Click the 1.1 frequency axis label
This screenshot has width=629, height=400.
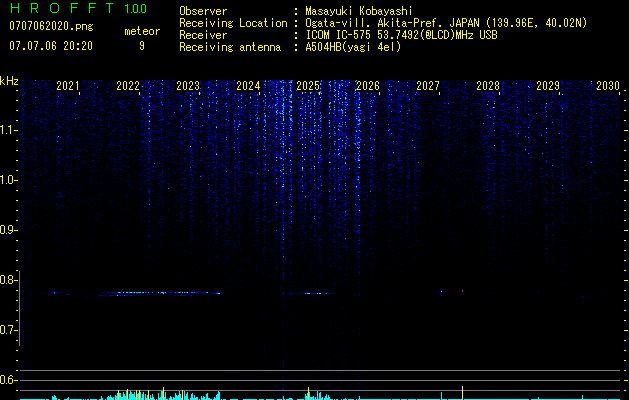coord(9,130)
